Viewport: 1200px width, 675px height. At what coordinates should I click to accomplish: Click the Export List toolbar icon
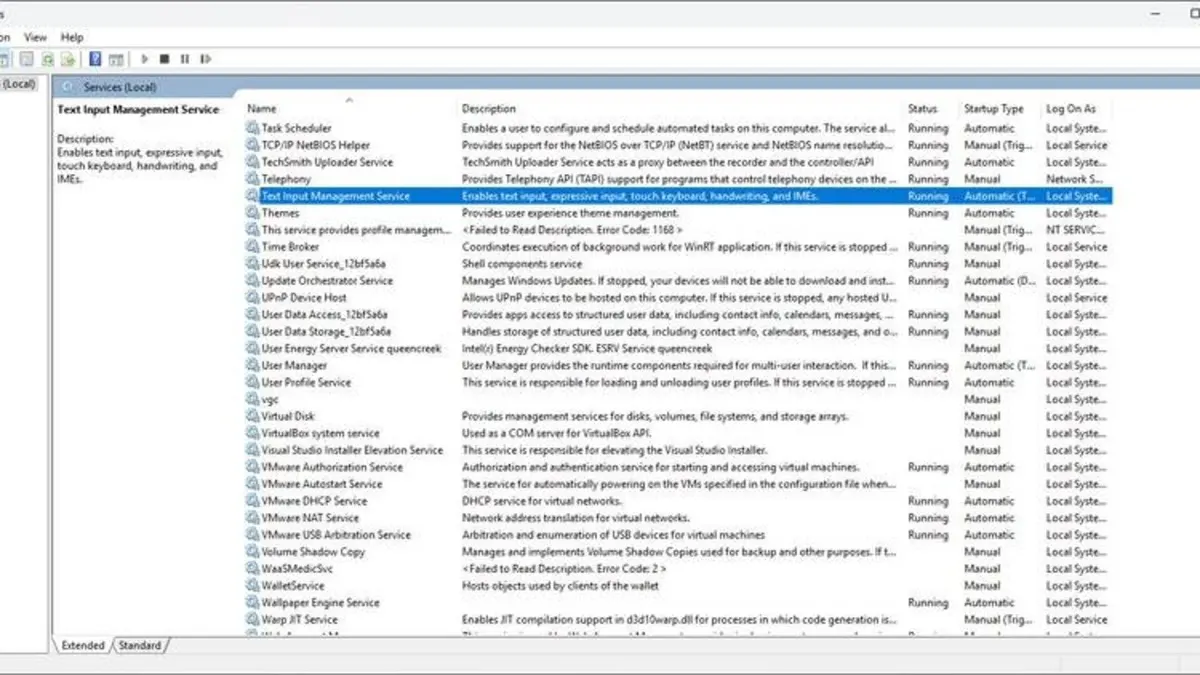point(68,60)
